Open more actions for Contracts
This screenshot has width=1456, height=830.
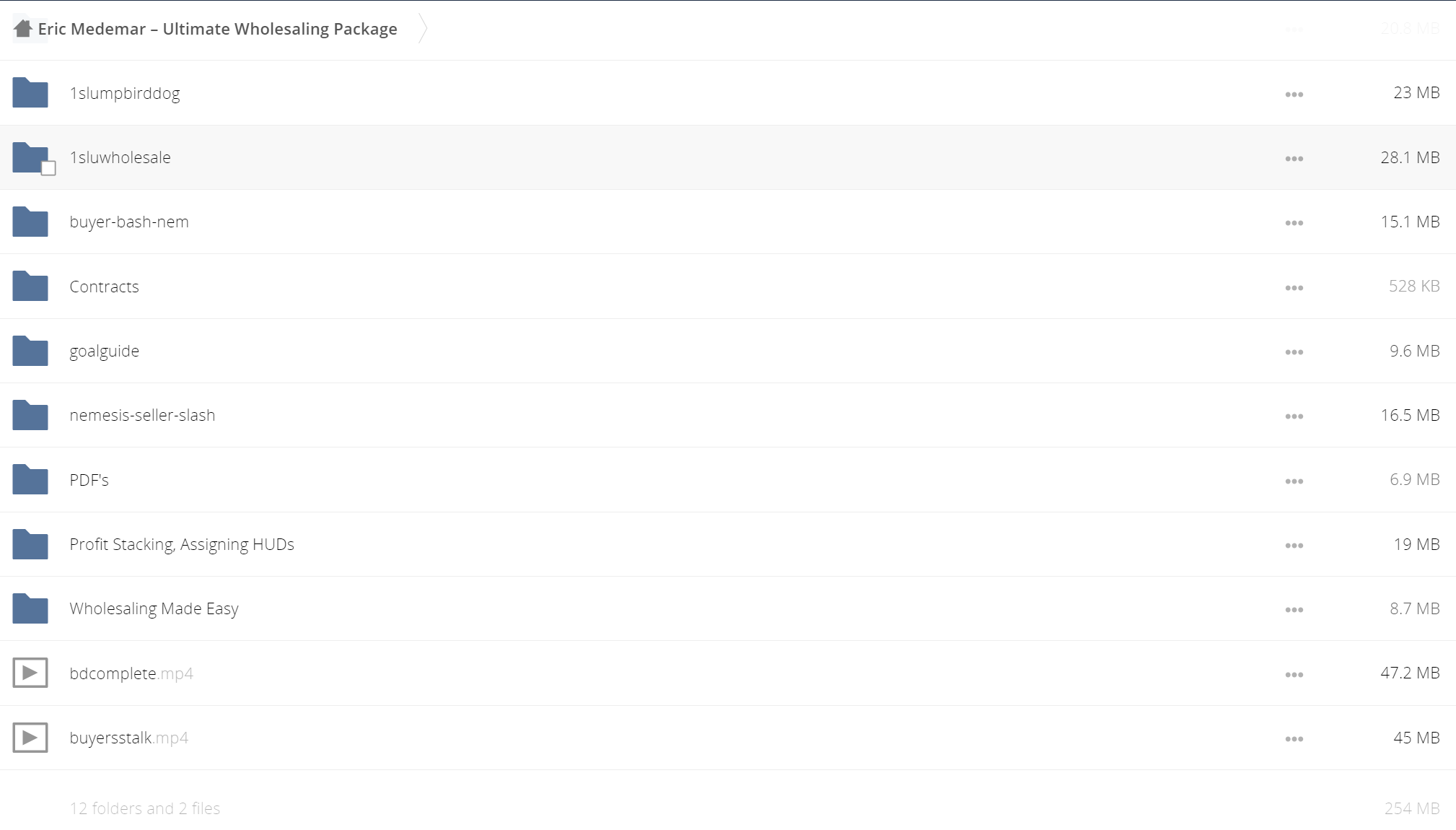coord(1294,288)
